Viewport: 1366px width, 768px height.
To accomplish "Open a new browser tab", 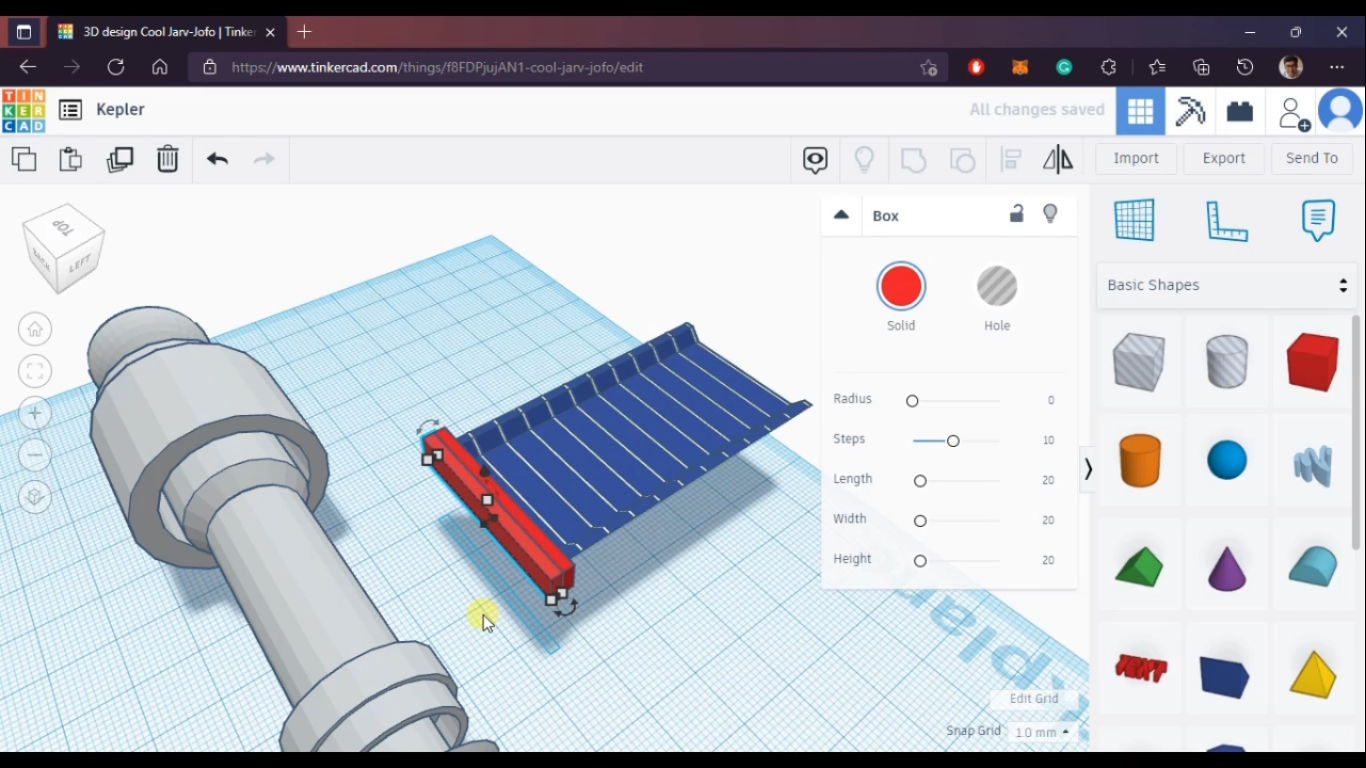I will tap(304, 32).
